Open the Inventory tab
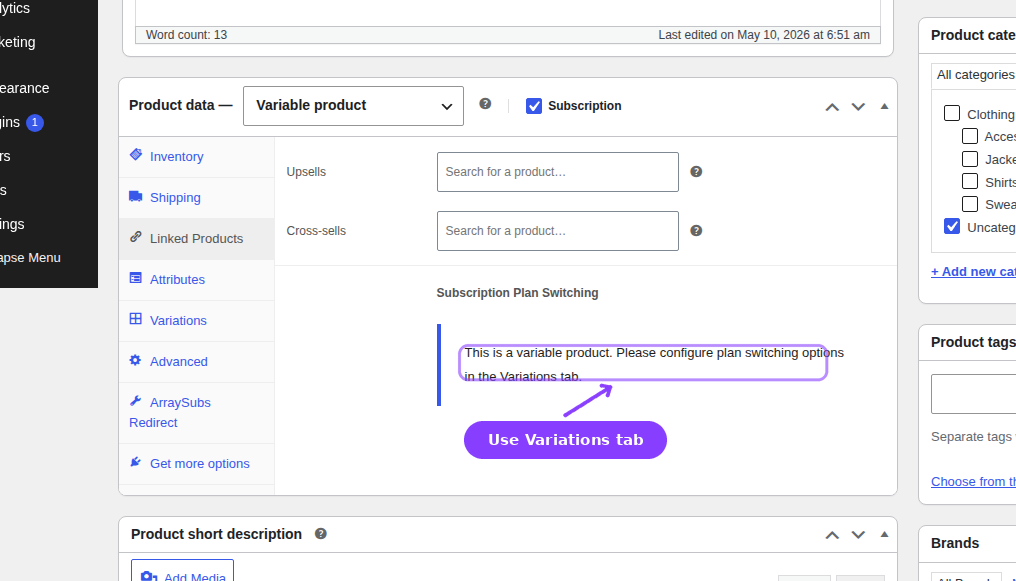Image resolution: width=1016 pixels, height=581 pixels. (196, 157)
